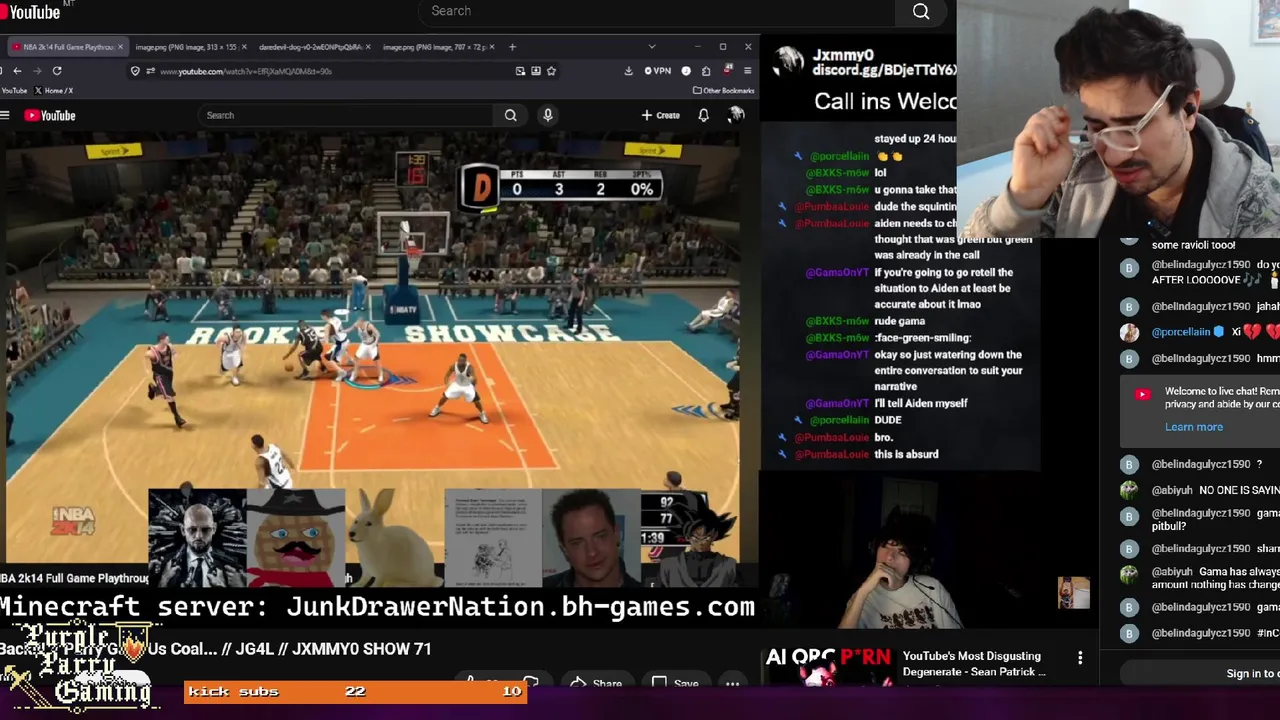Open the account avatar in inner YouTube
Viewport: 1280px width, 720px height.
pyautogui.click(x=736, y=115)
